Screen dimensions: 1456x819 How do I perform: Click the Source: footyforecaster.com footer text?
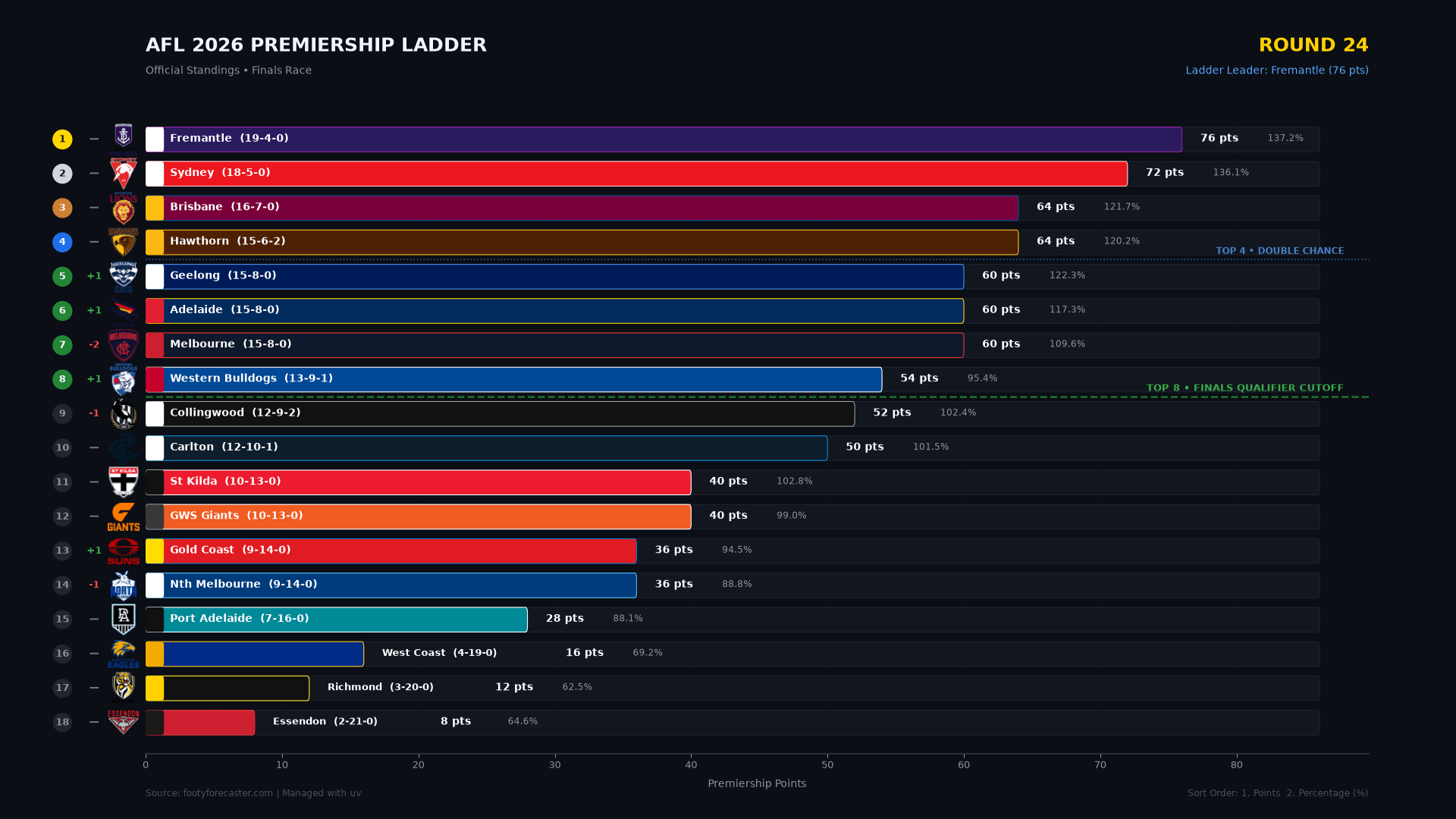253,793
